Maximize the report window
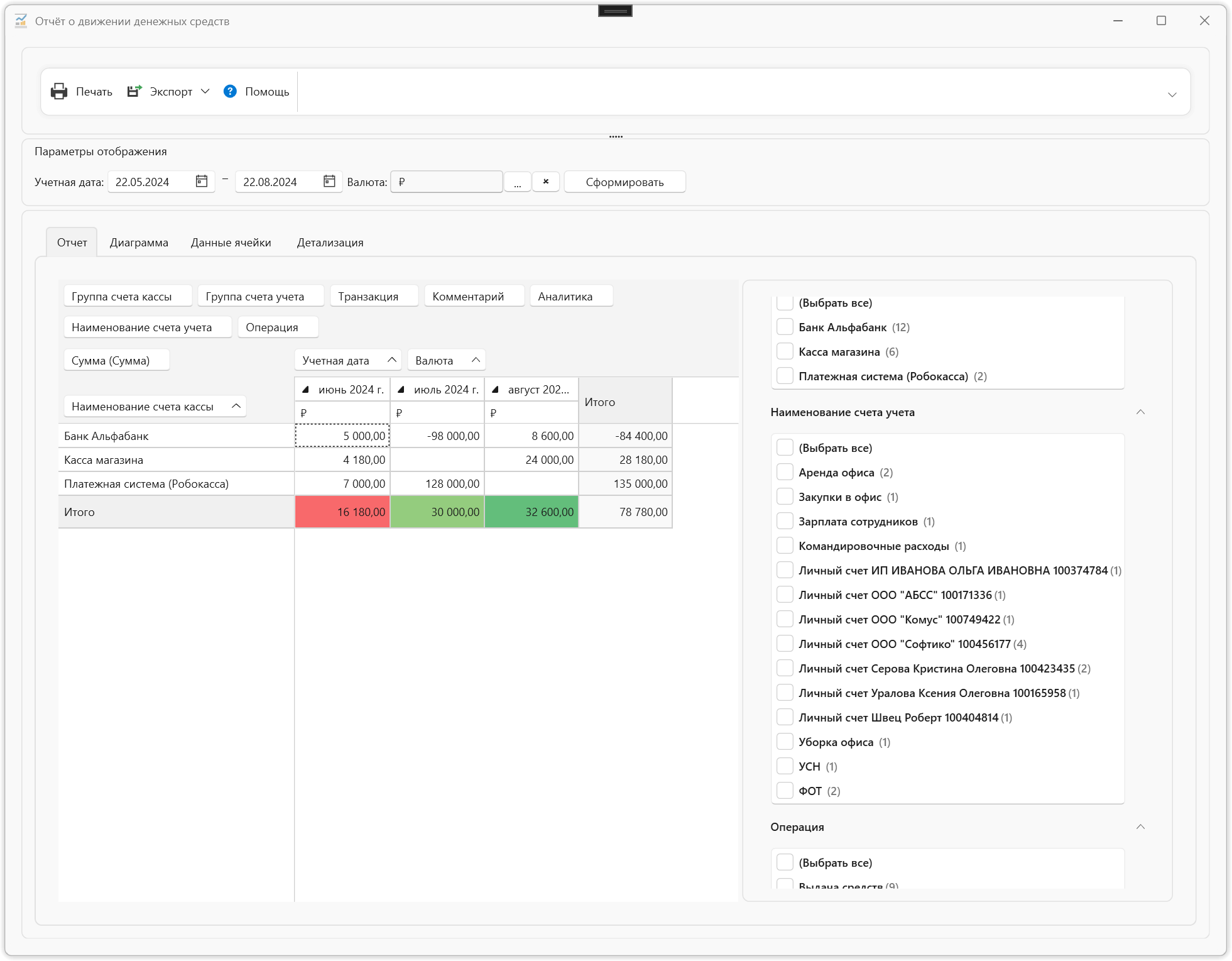 tap(1161, 21)
